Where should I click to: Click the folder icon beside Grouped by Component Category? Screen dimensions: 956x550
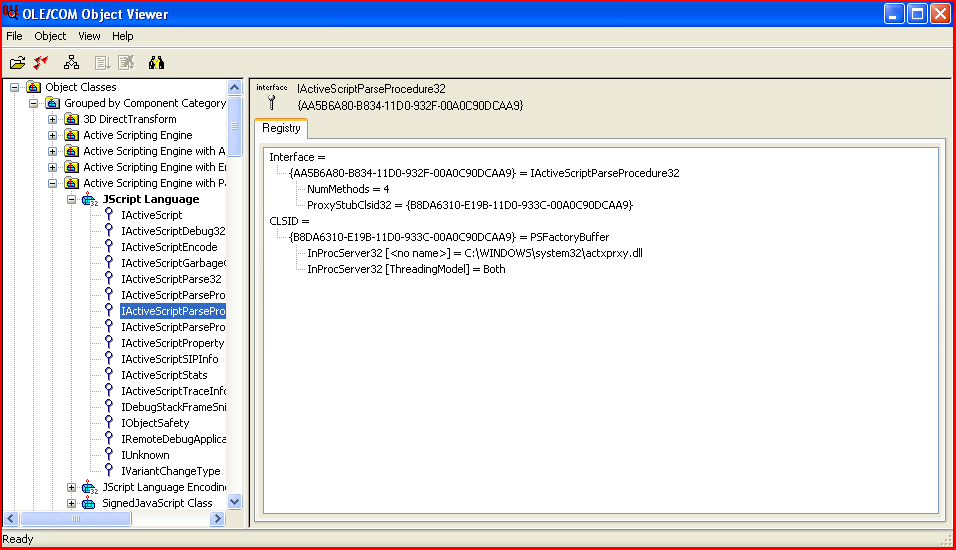pyautogui.click(x=53, y=103)
